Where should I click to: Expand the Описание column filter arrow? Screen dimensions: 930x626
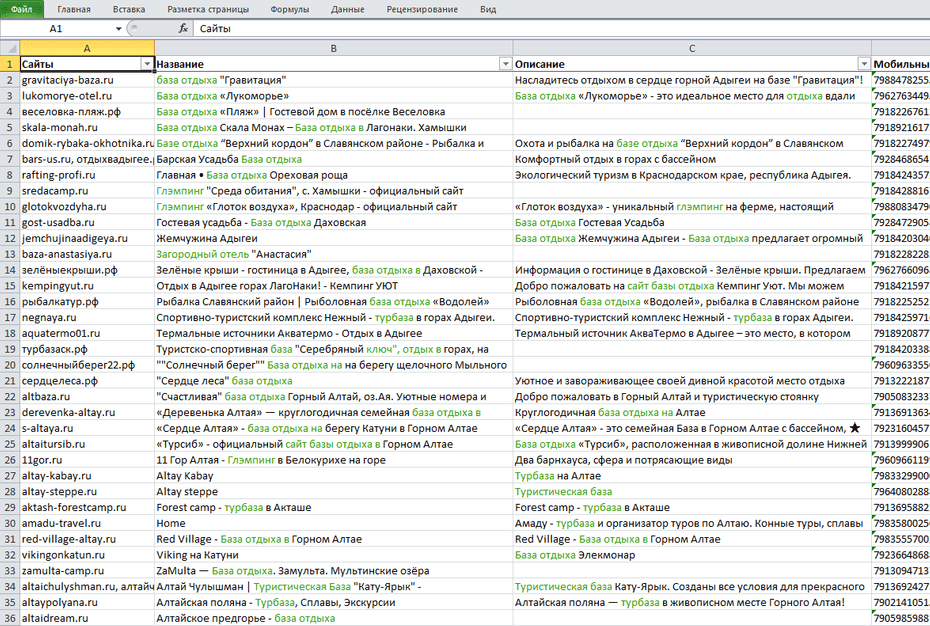point(864,64)
